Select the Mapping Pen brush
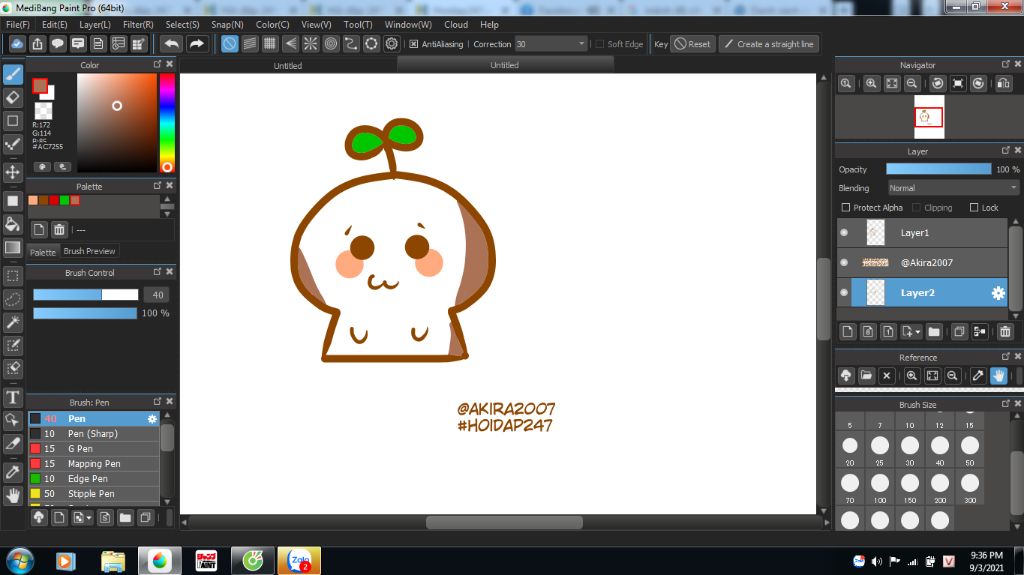Image resolution: width=1024 pixels, height=575 pixels. point(94,464)
